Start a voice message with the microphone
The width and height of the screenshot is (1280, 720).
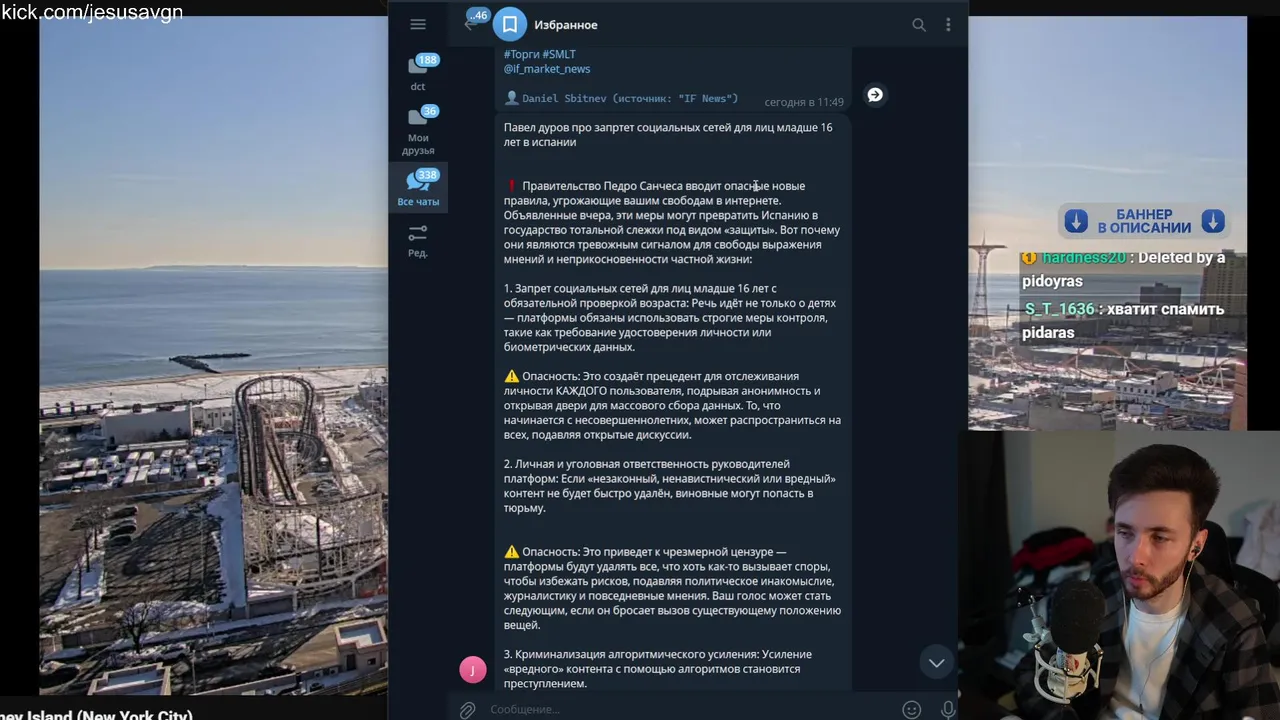point(947,710)
